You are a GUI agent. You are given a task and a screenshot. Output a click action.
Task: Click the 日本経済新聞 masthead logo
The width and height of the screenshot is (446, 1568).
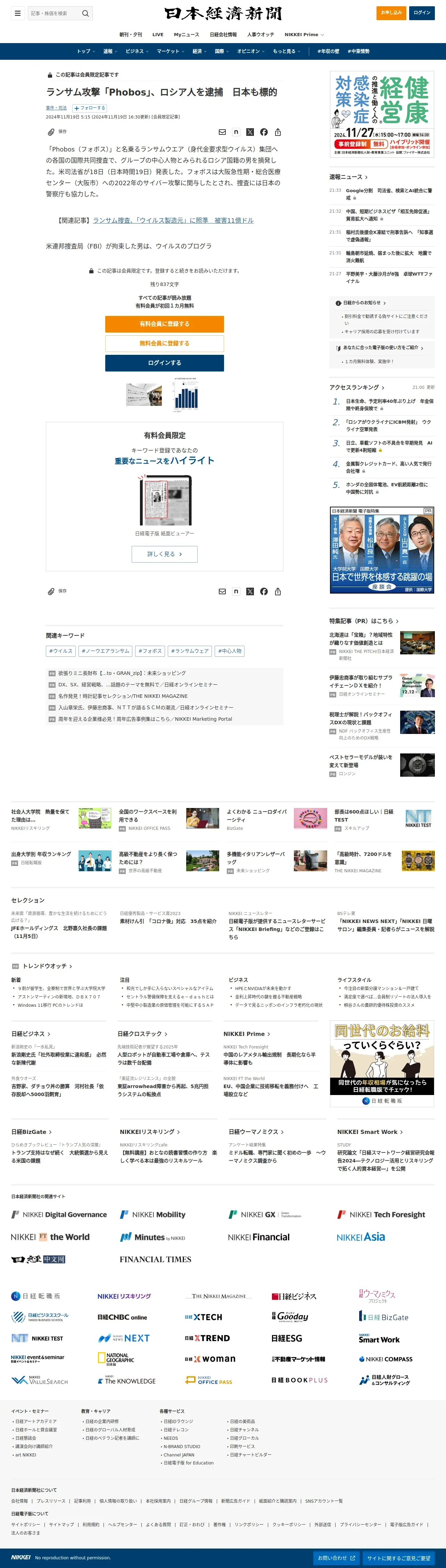pos(223,14)
